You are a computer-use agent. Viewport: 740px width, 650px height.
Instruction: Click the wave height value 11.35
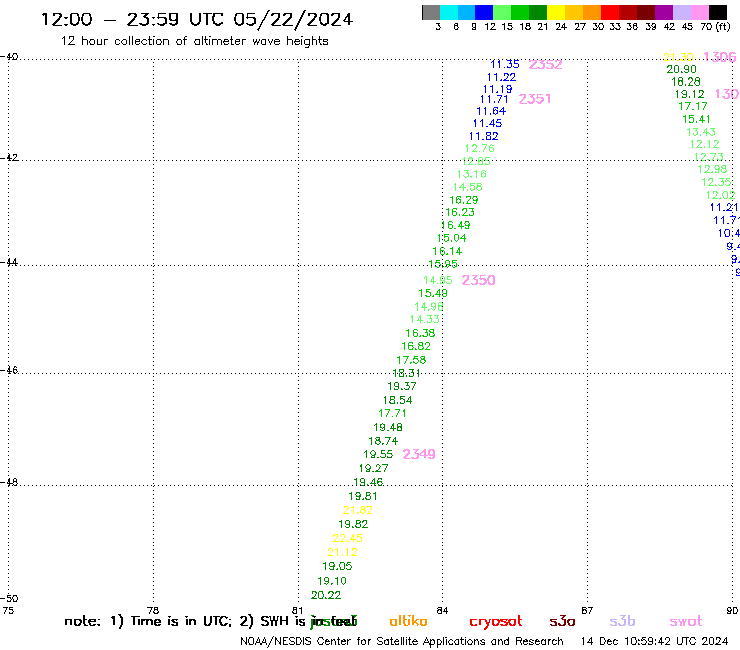click(x=505, y=64)
